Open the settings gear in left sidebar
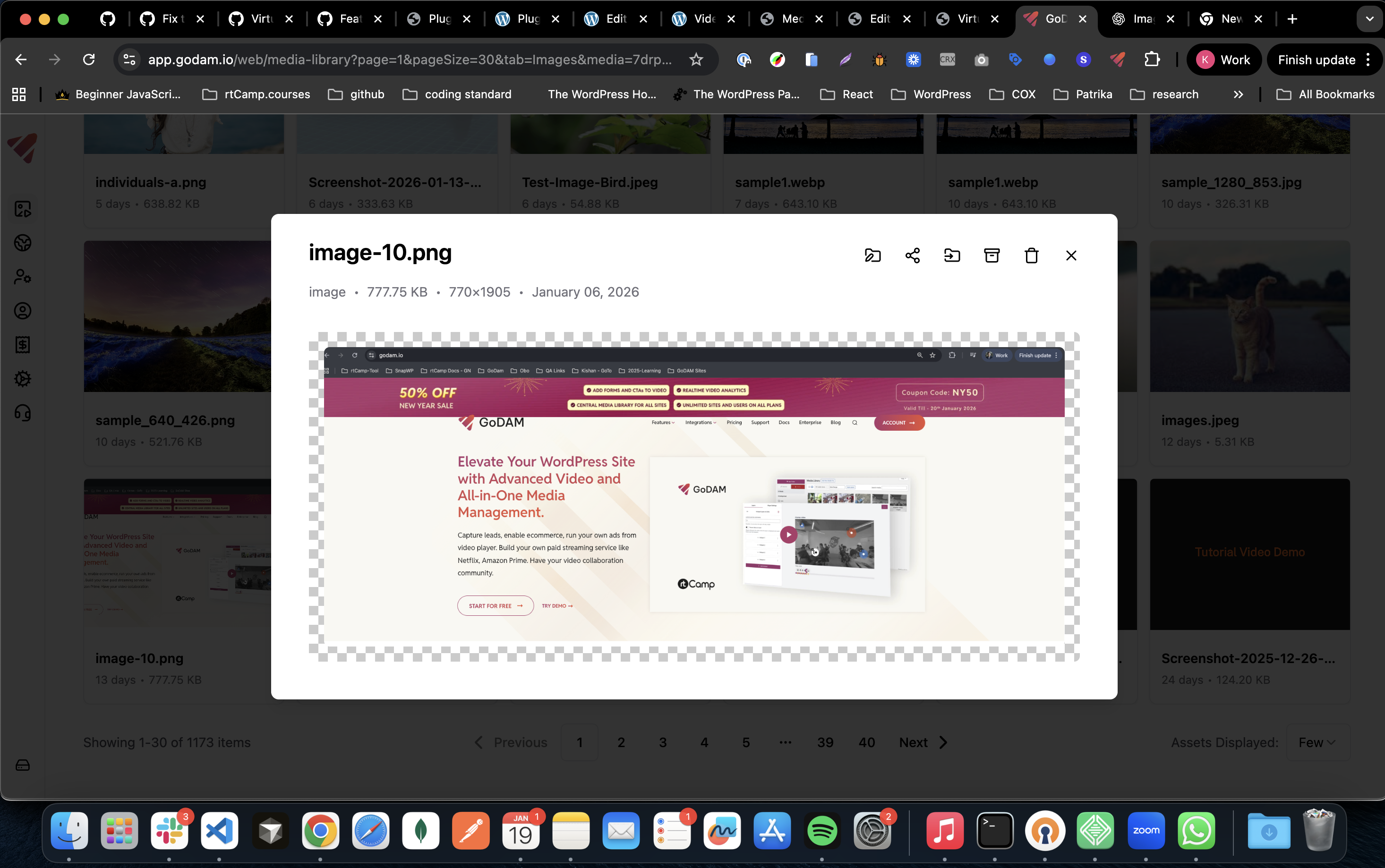The width and height of the screenshot is (1385, 868). pyautogui.click(x=22, y=379)
